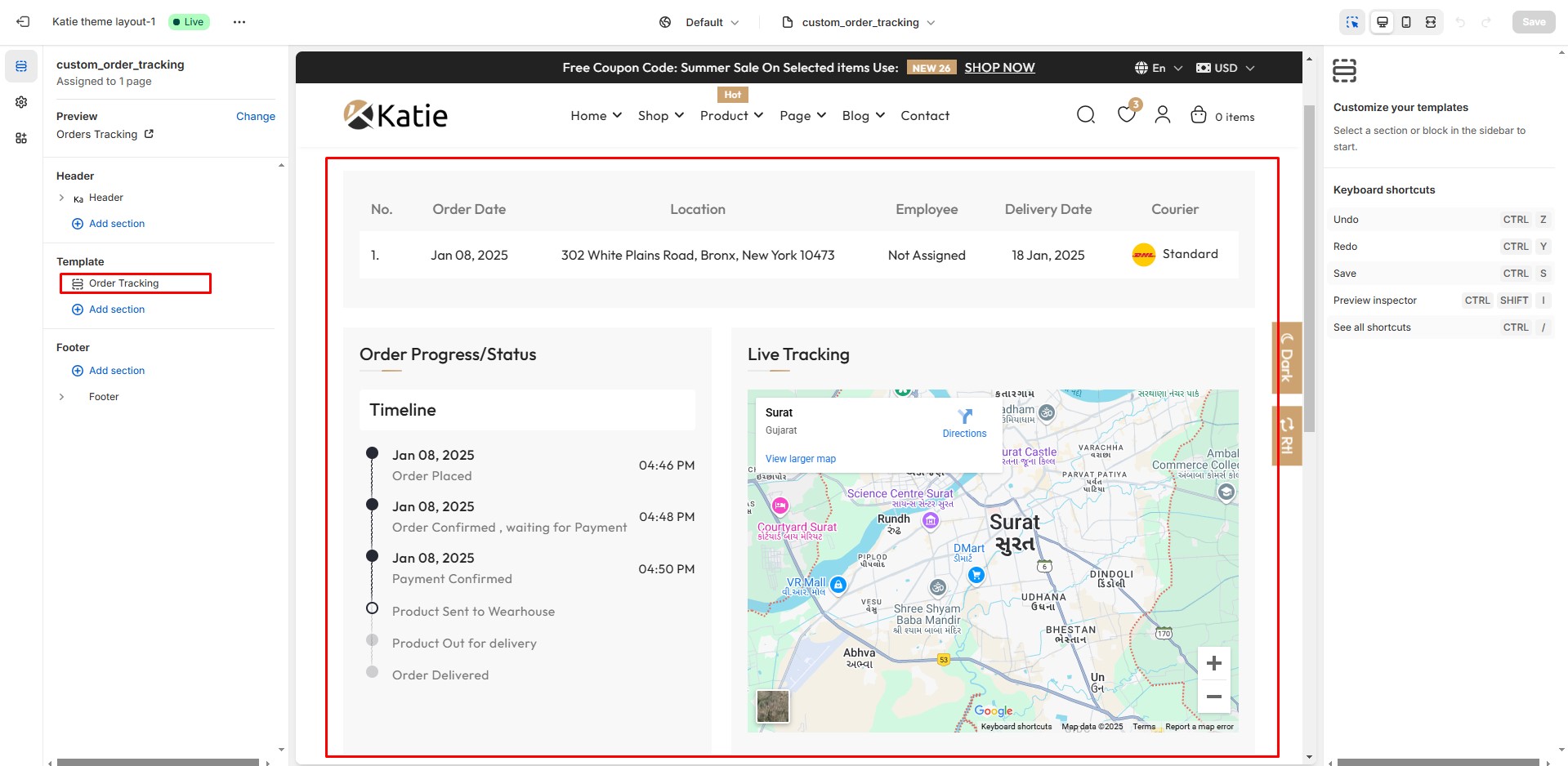Click the user account icon

click(1162, 115)
